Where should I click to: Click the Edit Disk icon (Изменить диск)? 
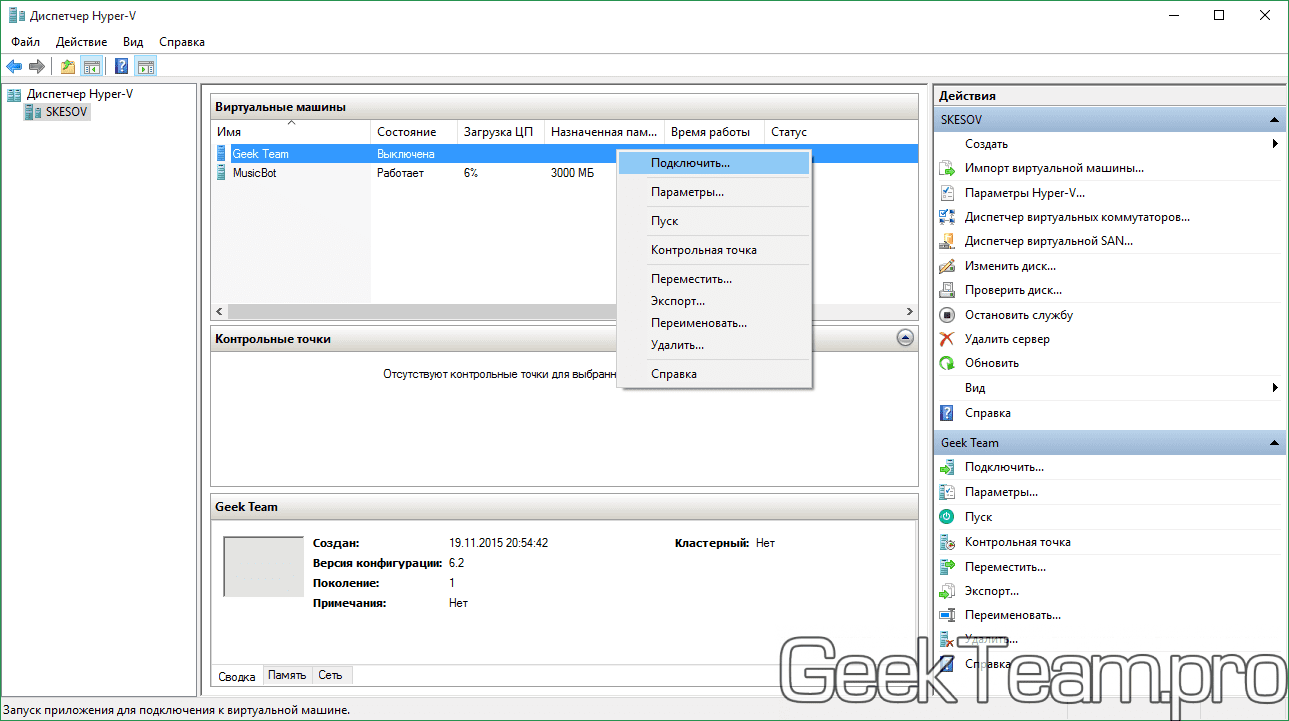(947, 266)
